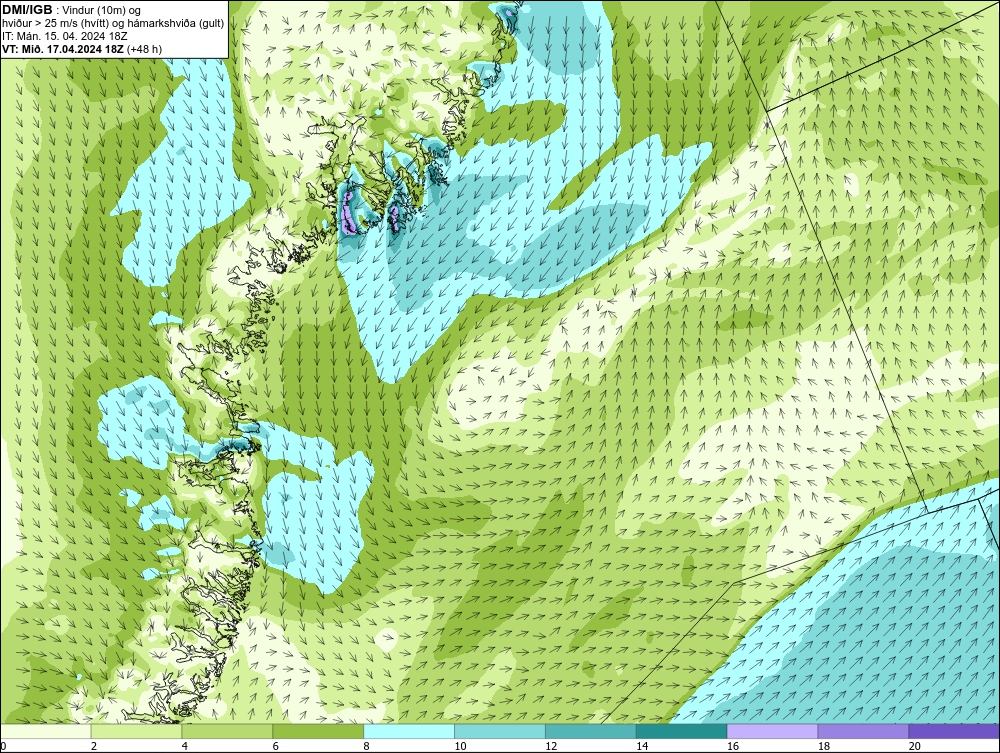Click the legend value label 20
This screenshot has width=1000, height=753.
point(915,746)
